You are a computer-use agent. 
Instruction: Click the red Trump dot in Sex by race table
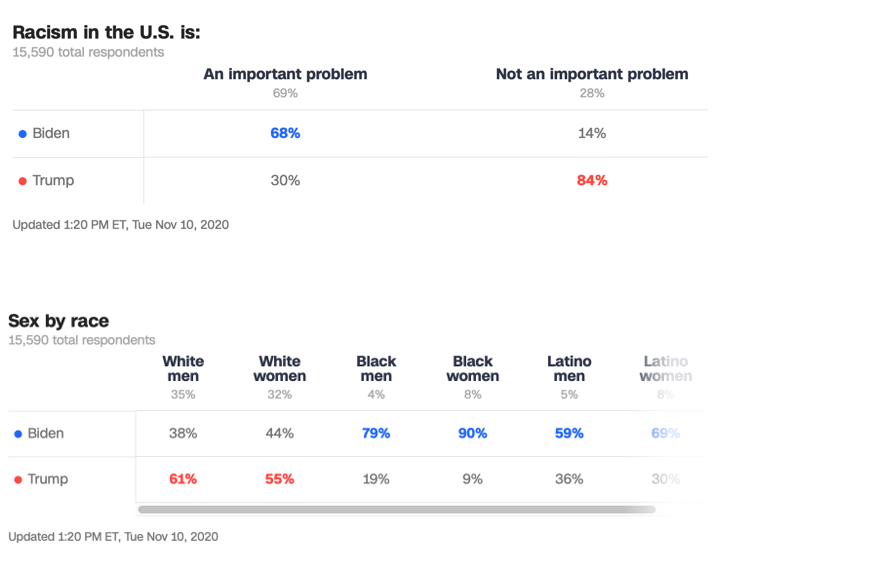coord(18,480)
